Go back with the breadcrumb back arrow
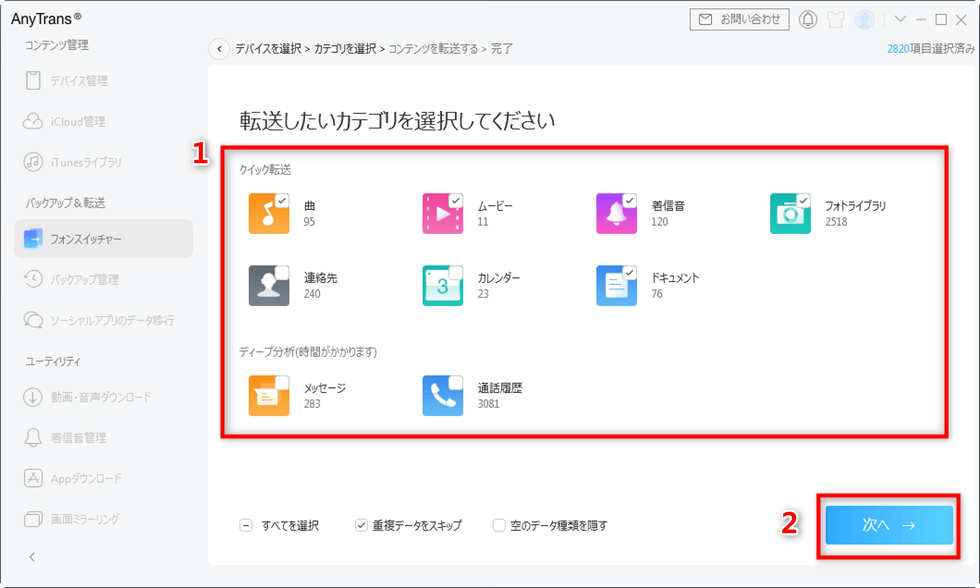Screen dimensions: 980x588 point(219,49)
